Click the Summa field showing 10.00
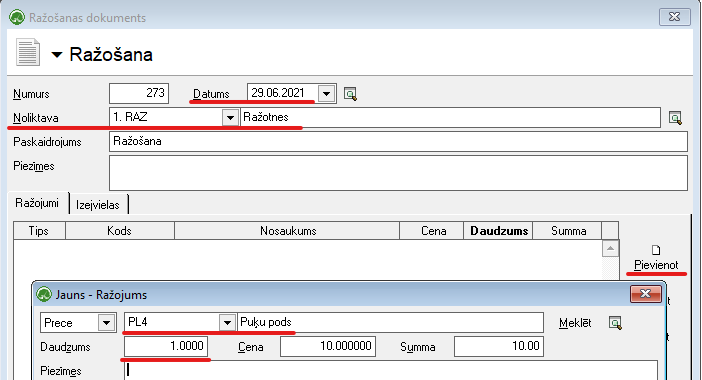Viewport: 702px width, 380px height. click(x=499, y=346)
